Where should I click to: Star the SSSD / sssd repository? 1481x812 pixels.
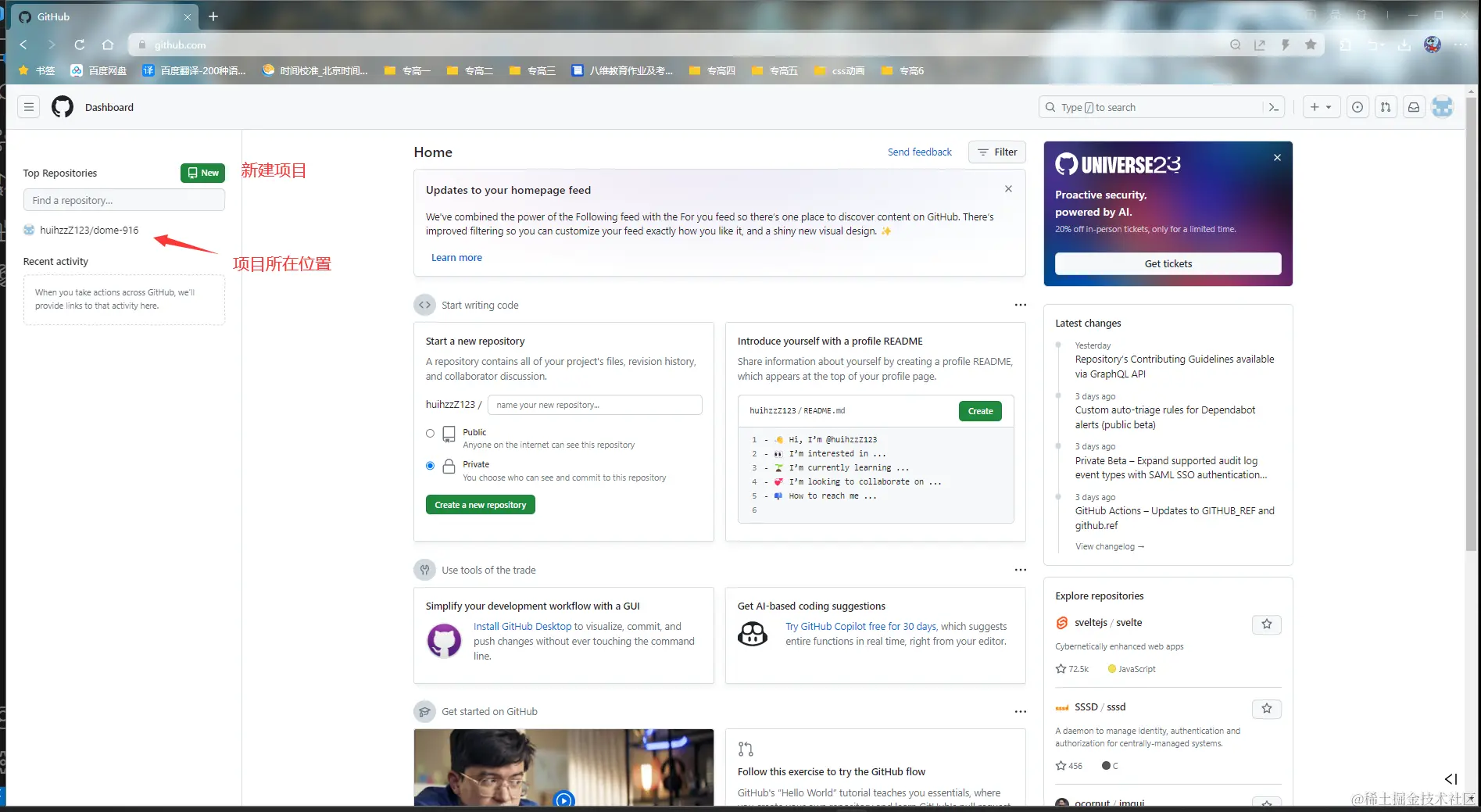[x=1267, y=708]
